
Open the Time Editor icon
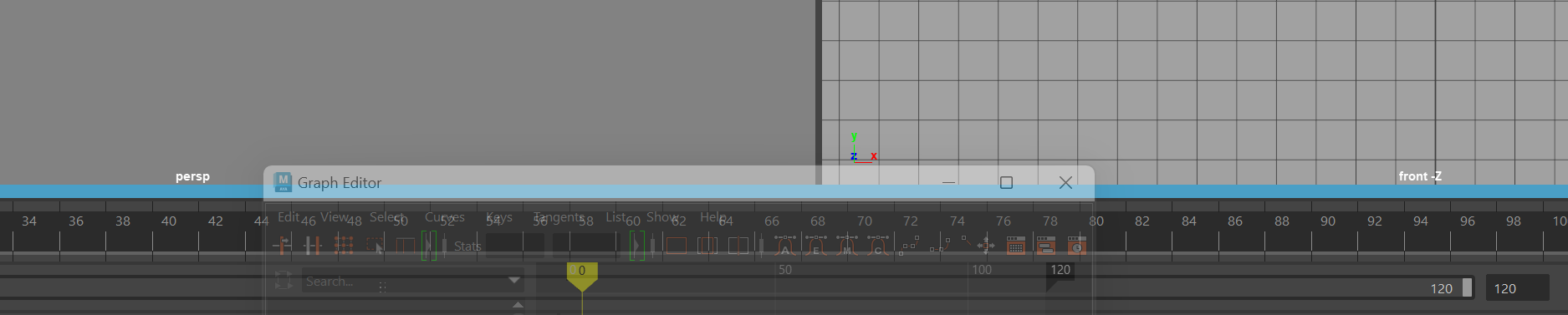pos(1077,245)
